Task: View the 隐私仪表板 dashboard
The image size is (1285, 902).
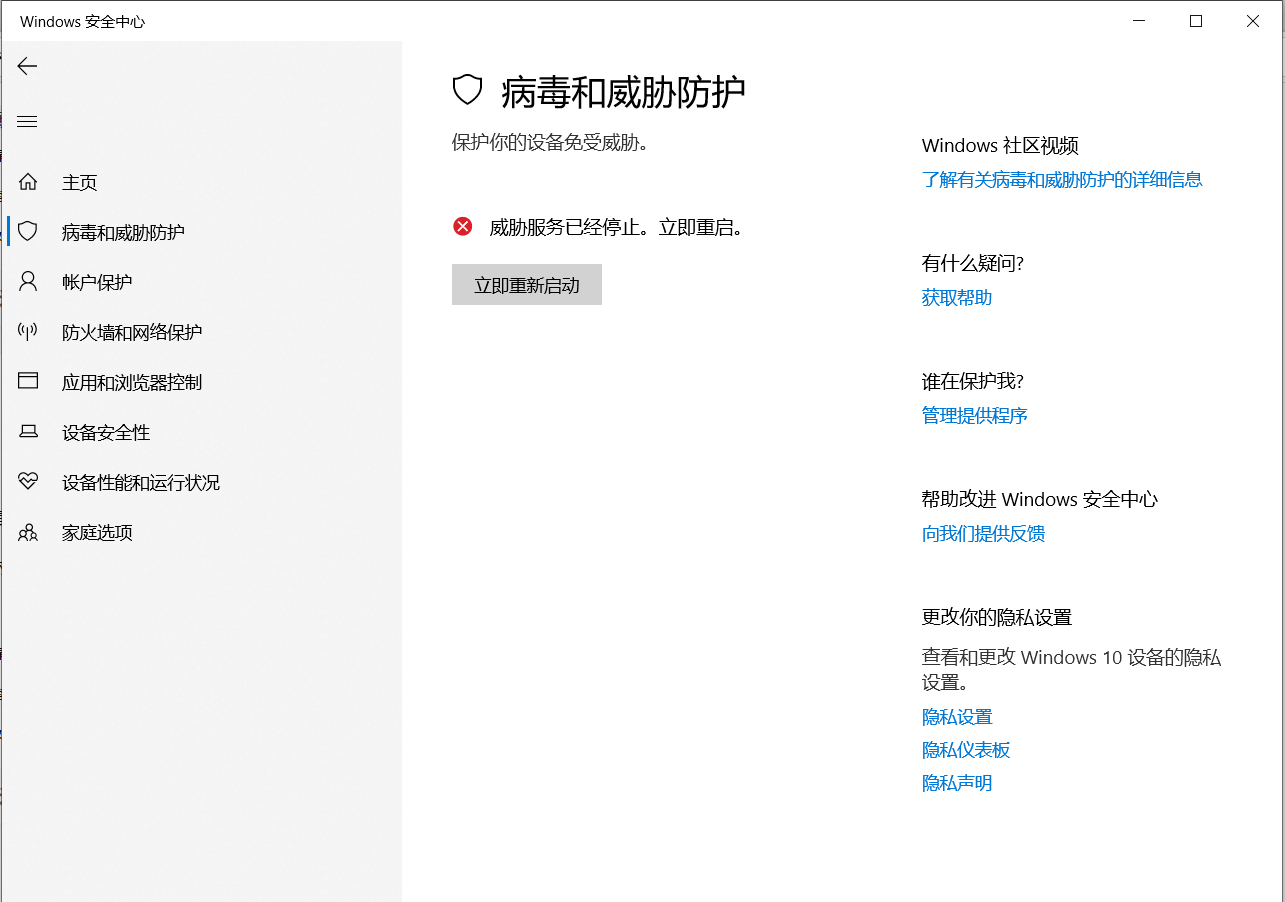Action: (x=965, y=750)
